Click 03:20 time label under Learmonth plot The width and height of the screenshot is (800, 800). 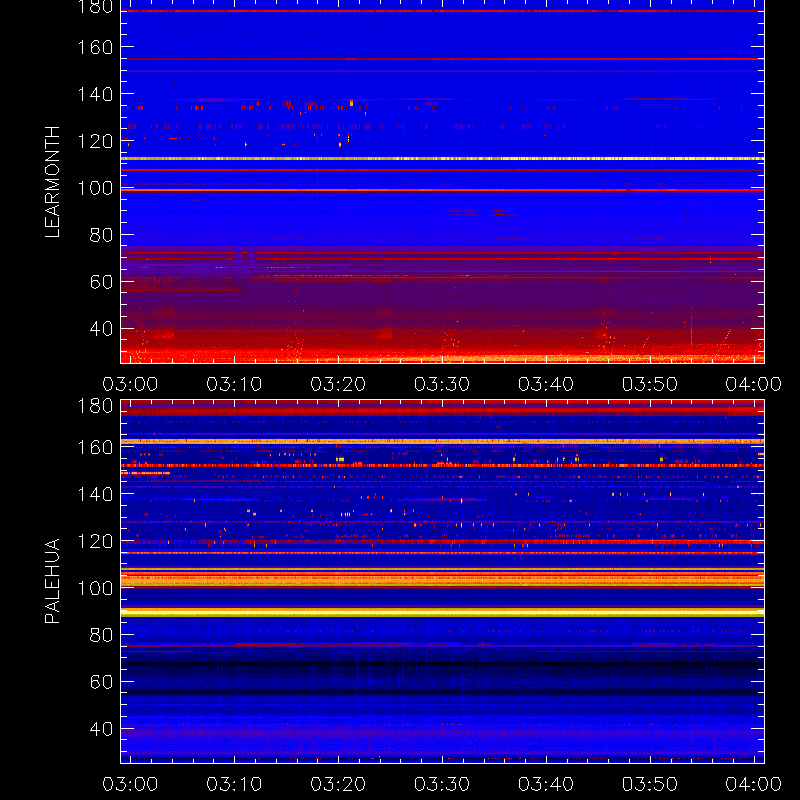(x=338, y=384)
